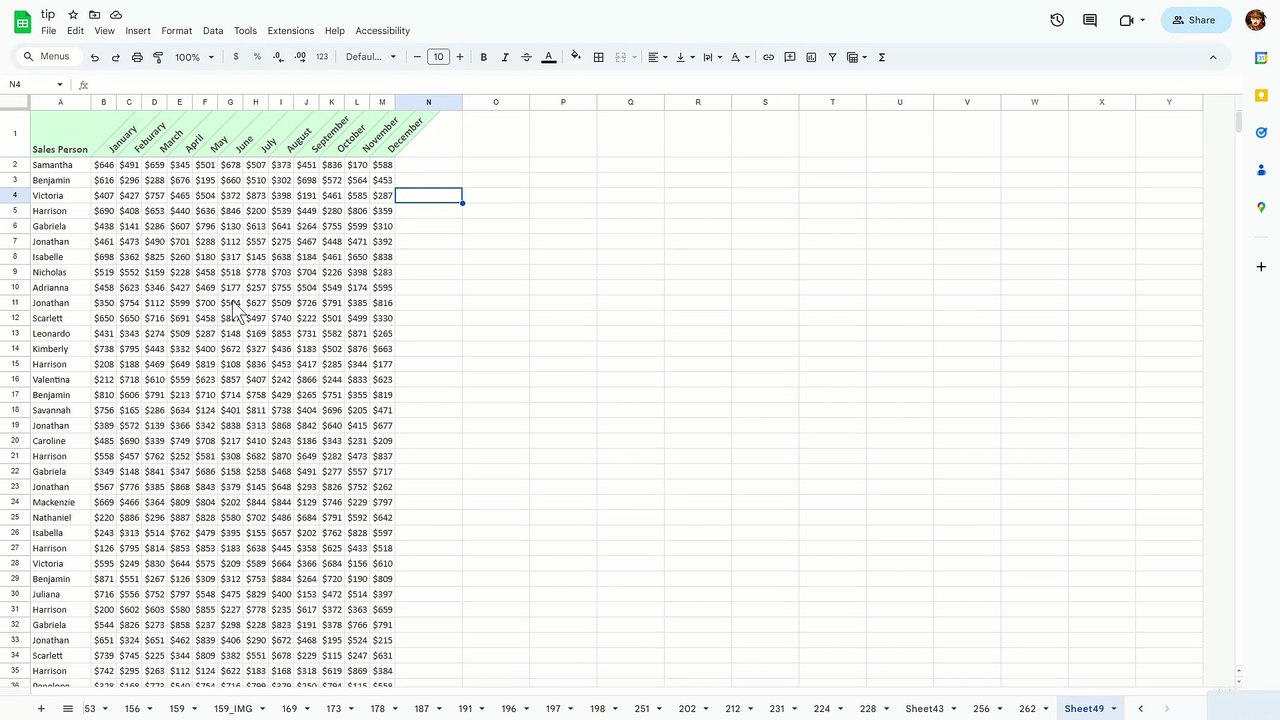
Task: Open the Google account avatar
Action: tap(1256, 20)
